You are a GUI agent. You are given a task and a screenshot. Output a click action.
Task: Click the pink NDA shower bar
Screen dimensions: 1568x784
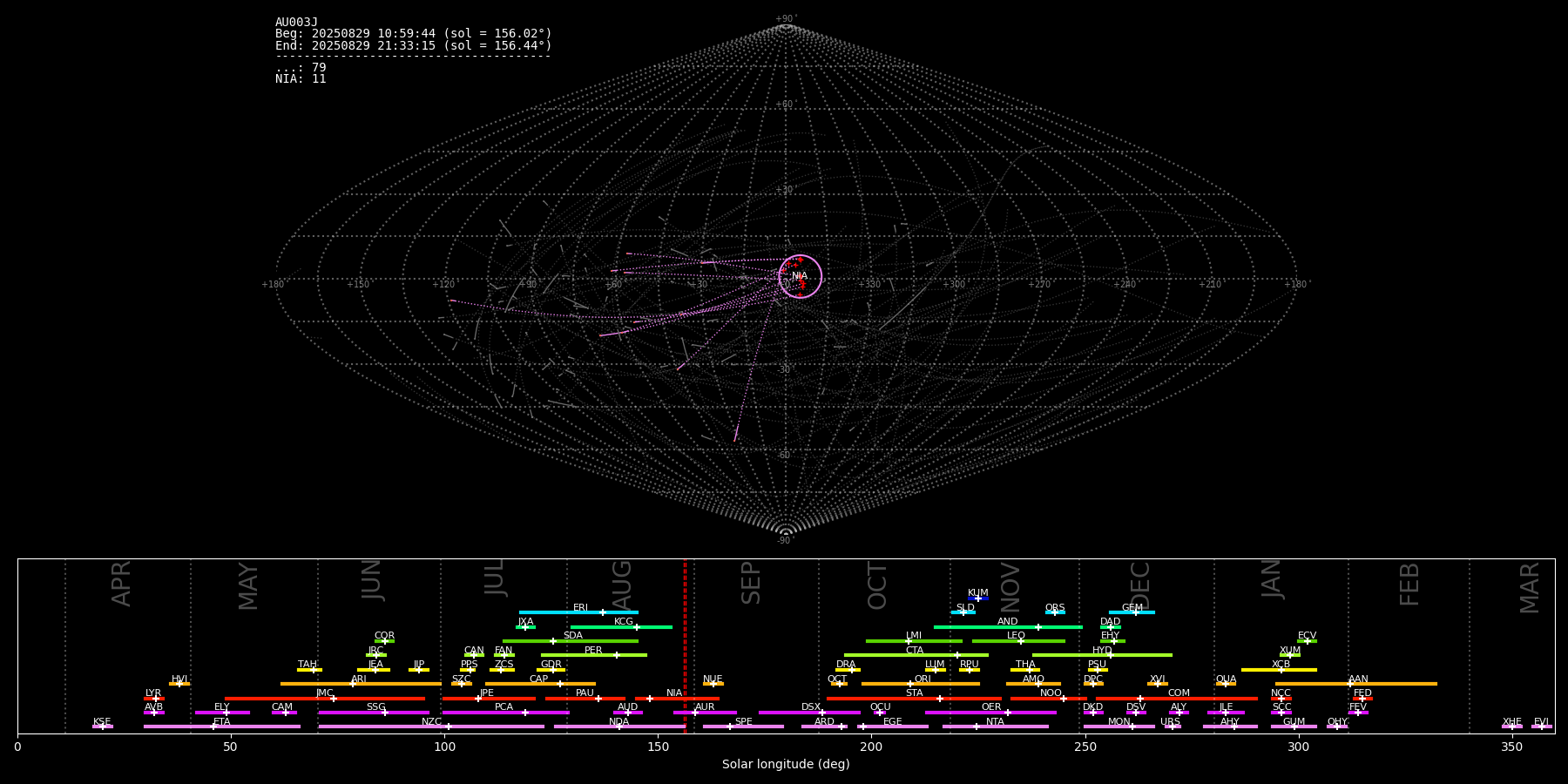(619, 727)
